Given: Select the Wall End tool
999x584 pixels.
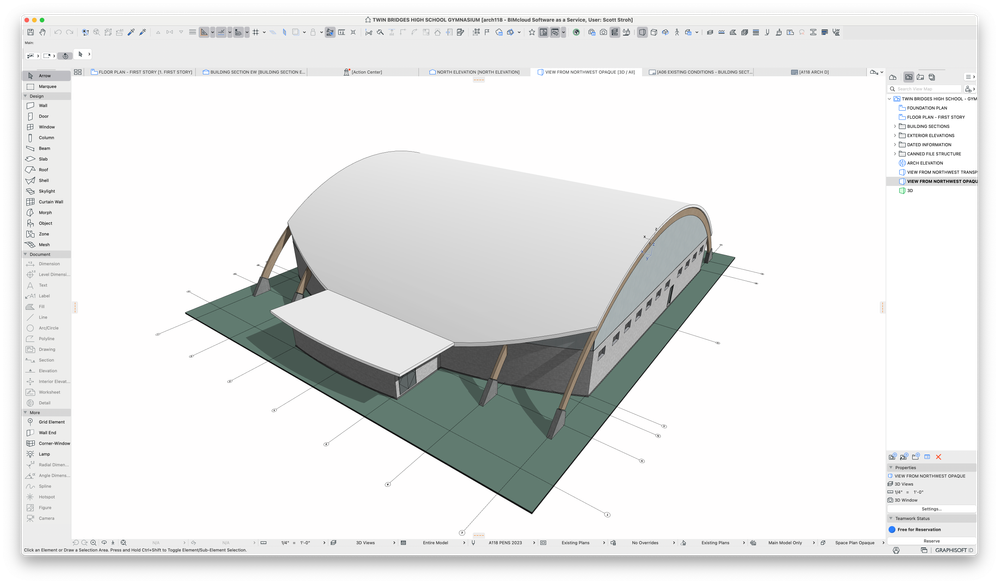Looking at the screenshot, I should [47, 432].
